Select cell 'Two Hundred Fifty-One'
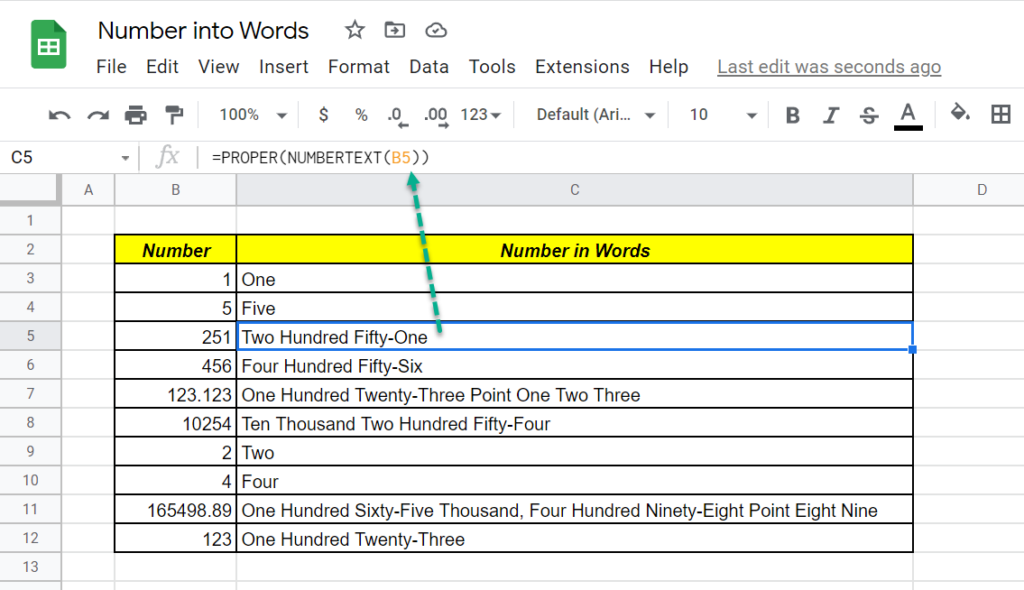This screenshot has height=590, width=1024. pyautogui.click(x=575, y=336)
